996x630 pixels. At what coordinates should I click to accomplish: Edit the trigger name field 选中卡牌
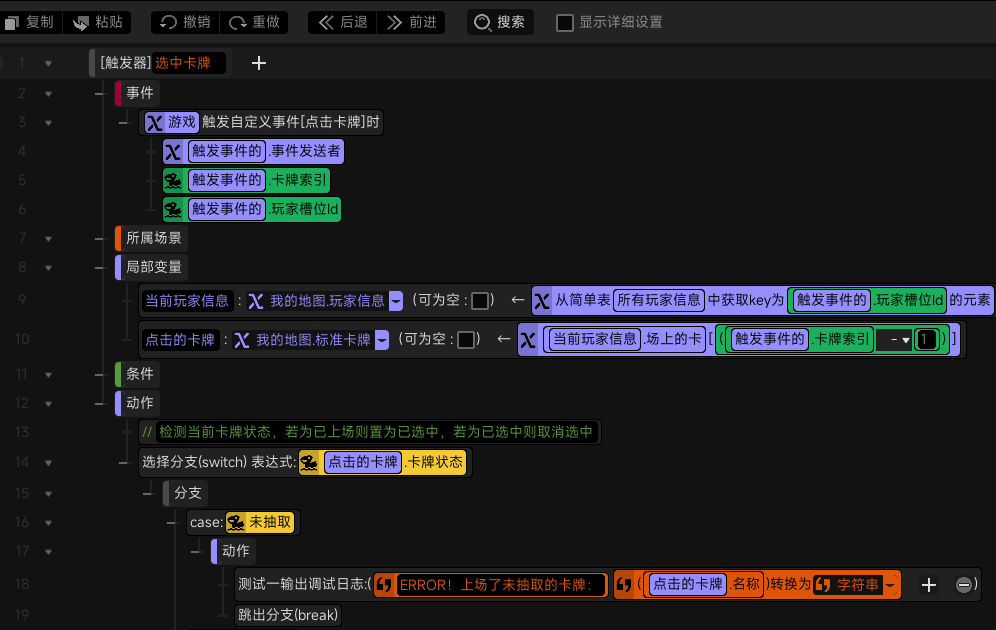point(189,63)
